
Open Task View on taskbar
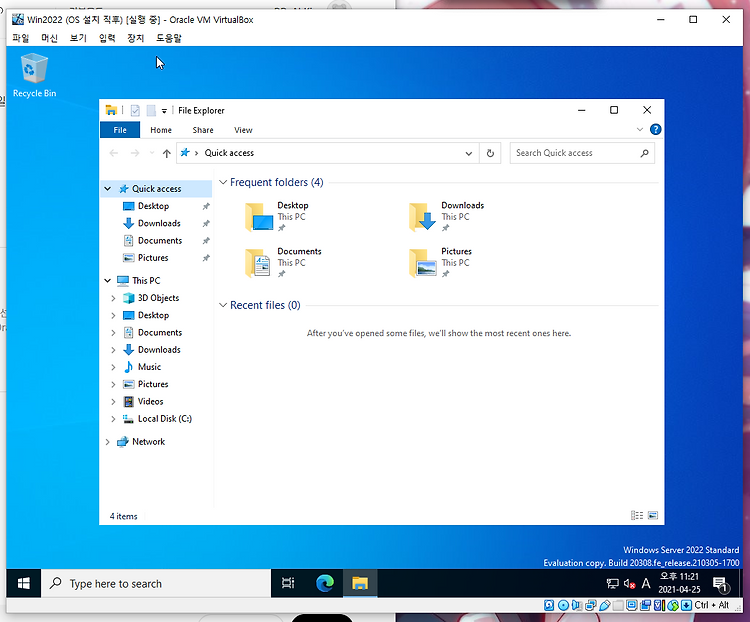[x=288, y=583]
